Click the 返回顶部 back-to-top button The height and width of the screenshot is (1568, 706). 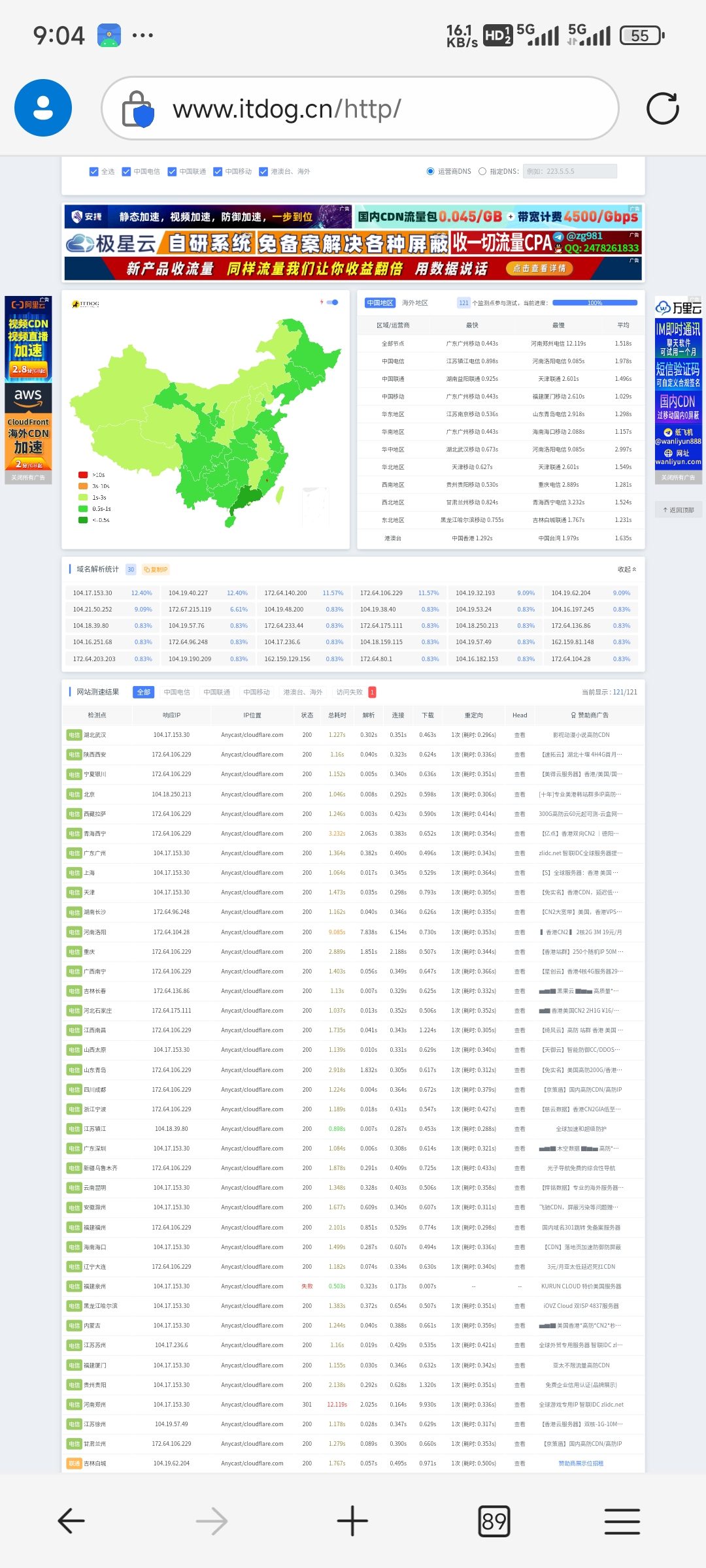[679, 510]
